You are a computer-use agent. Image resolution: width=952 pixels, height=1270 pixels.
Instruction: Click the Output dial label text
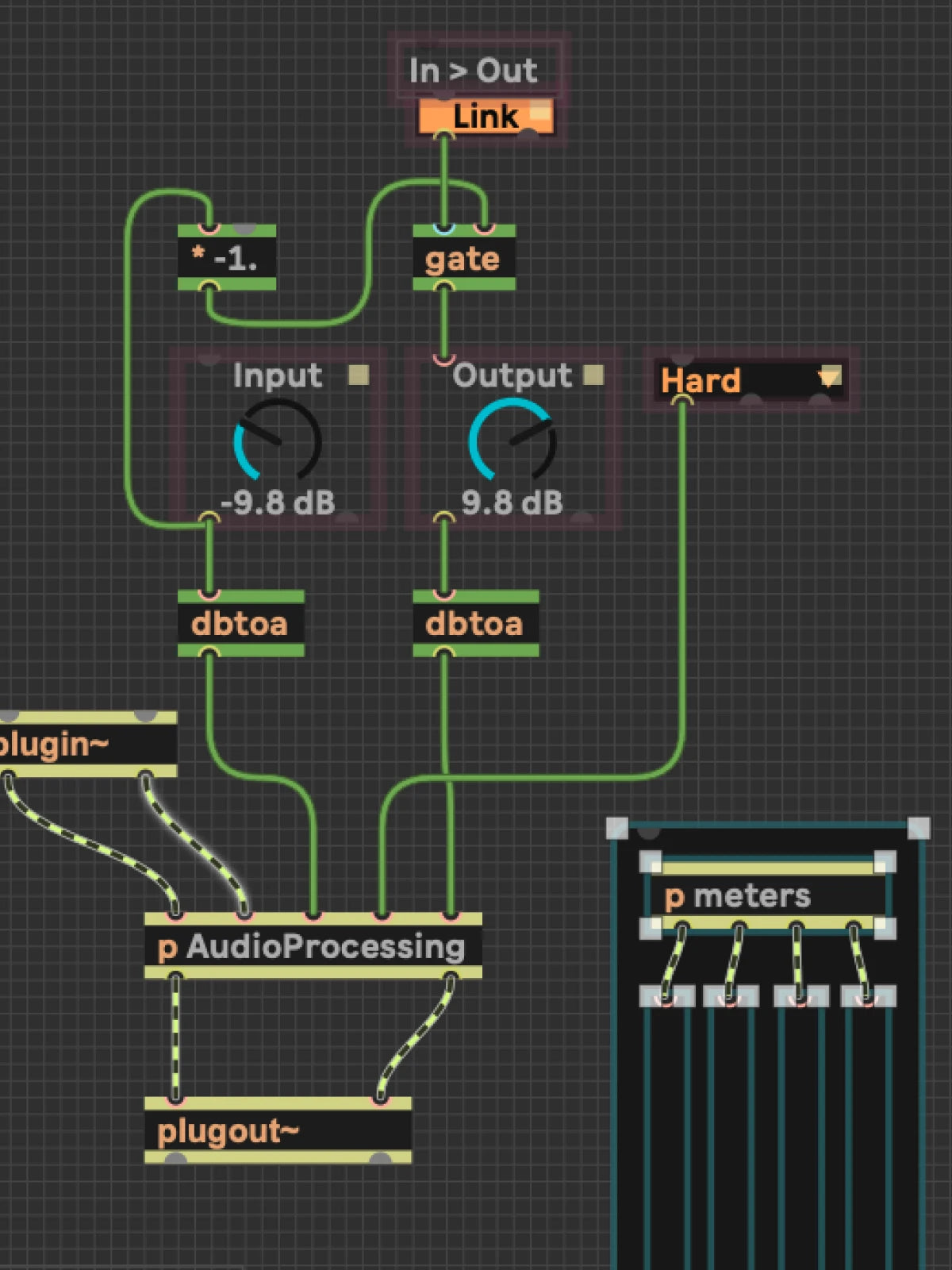click(512, 375)
